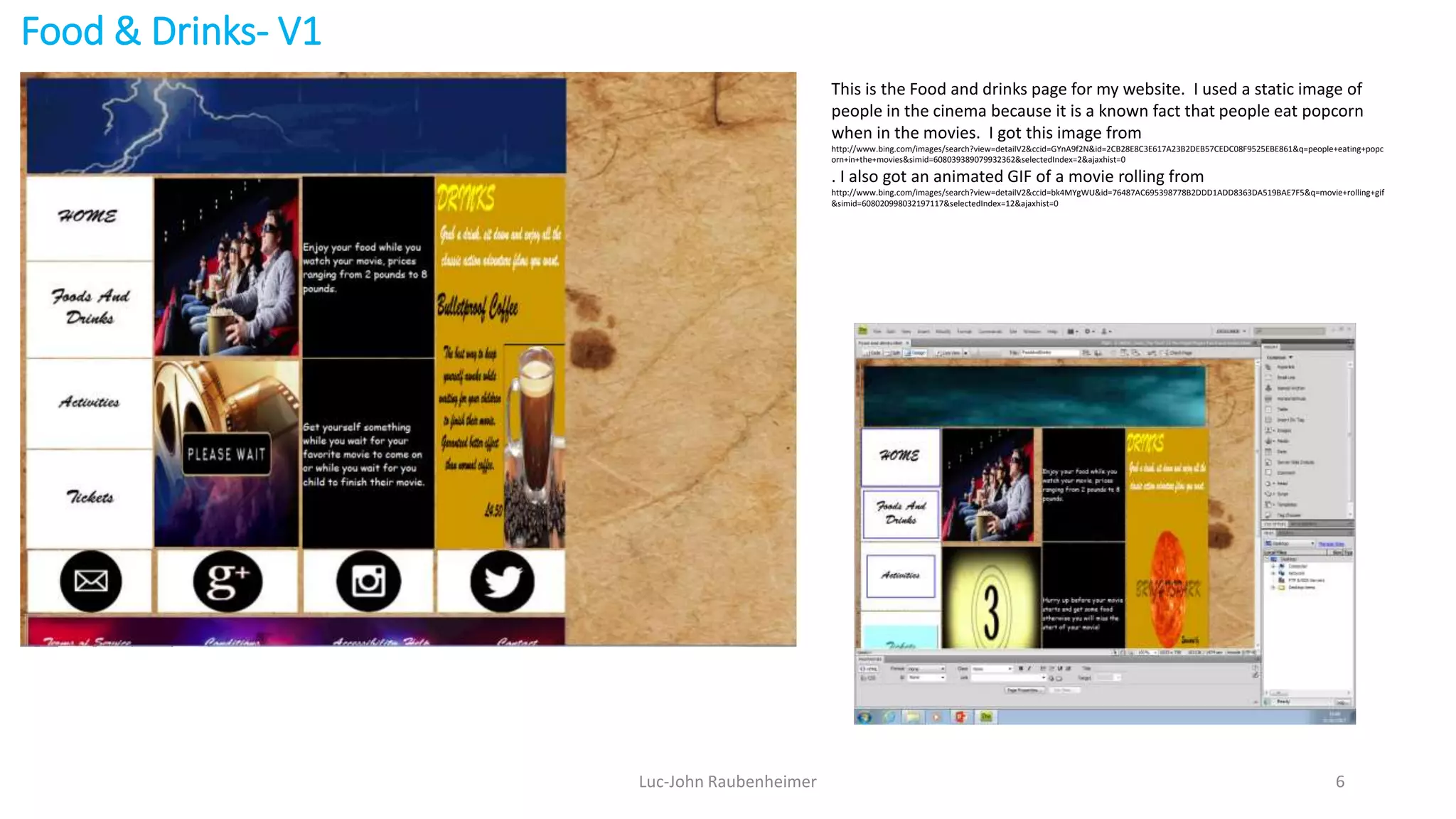The height and width of the screenshot is (819, 1456).
Task: Expand the Computer node in Files panel
Action: coord(1273,566)
